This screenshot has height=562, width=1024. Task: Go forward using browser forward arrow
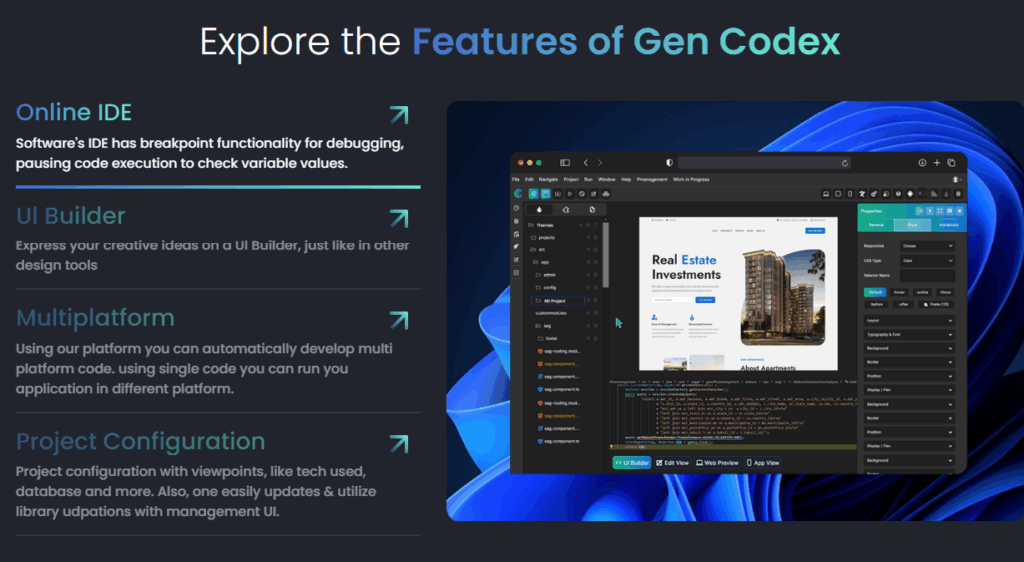[600, 163]
